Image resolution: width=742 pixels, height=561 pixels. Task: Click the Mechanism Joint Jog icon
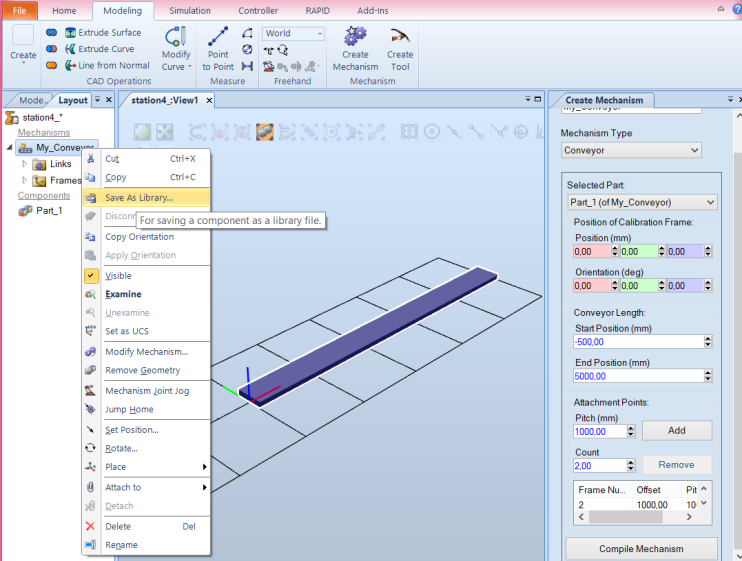(x=90, y=391)
